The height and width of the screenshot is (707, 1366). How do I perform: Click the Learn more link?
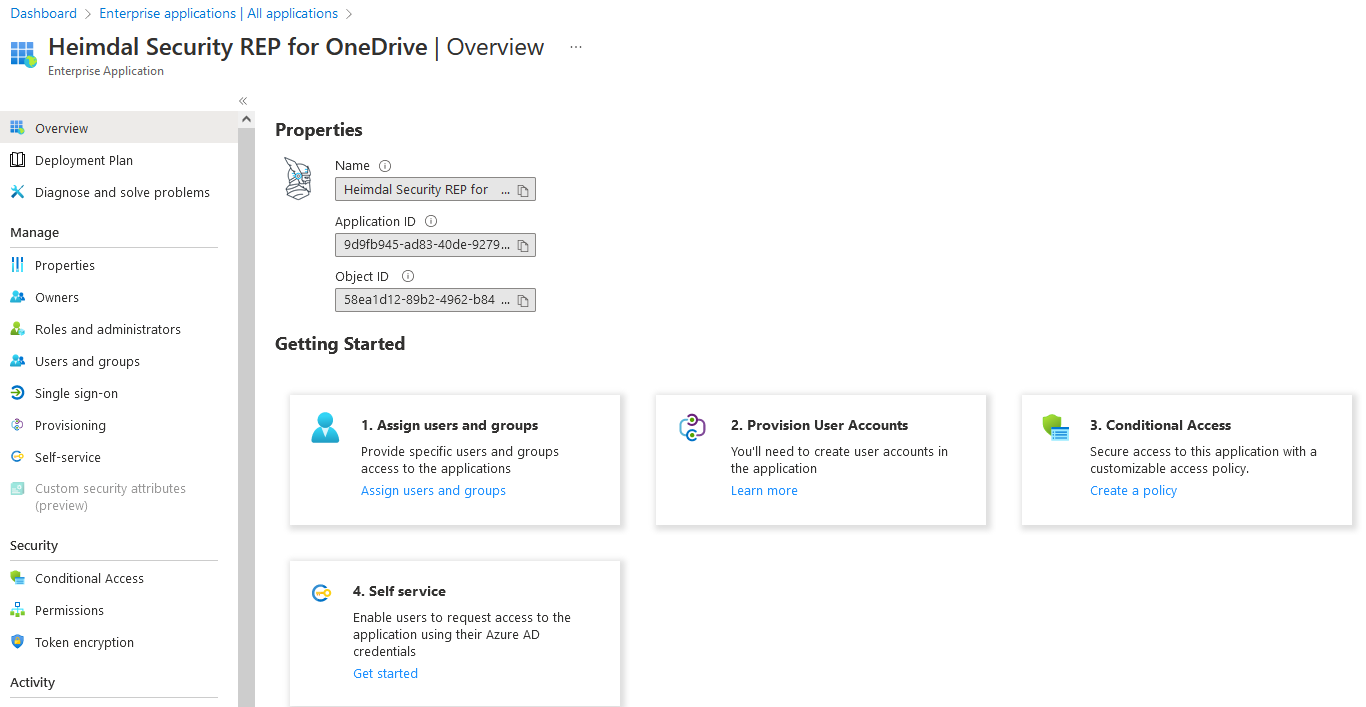(x=764, y=490)
